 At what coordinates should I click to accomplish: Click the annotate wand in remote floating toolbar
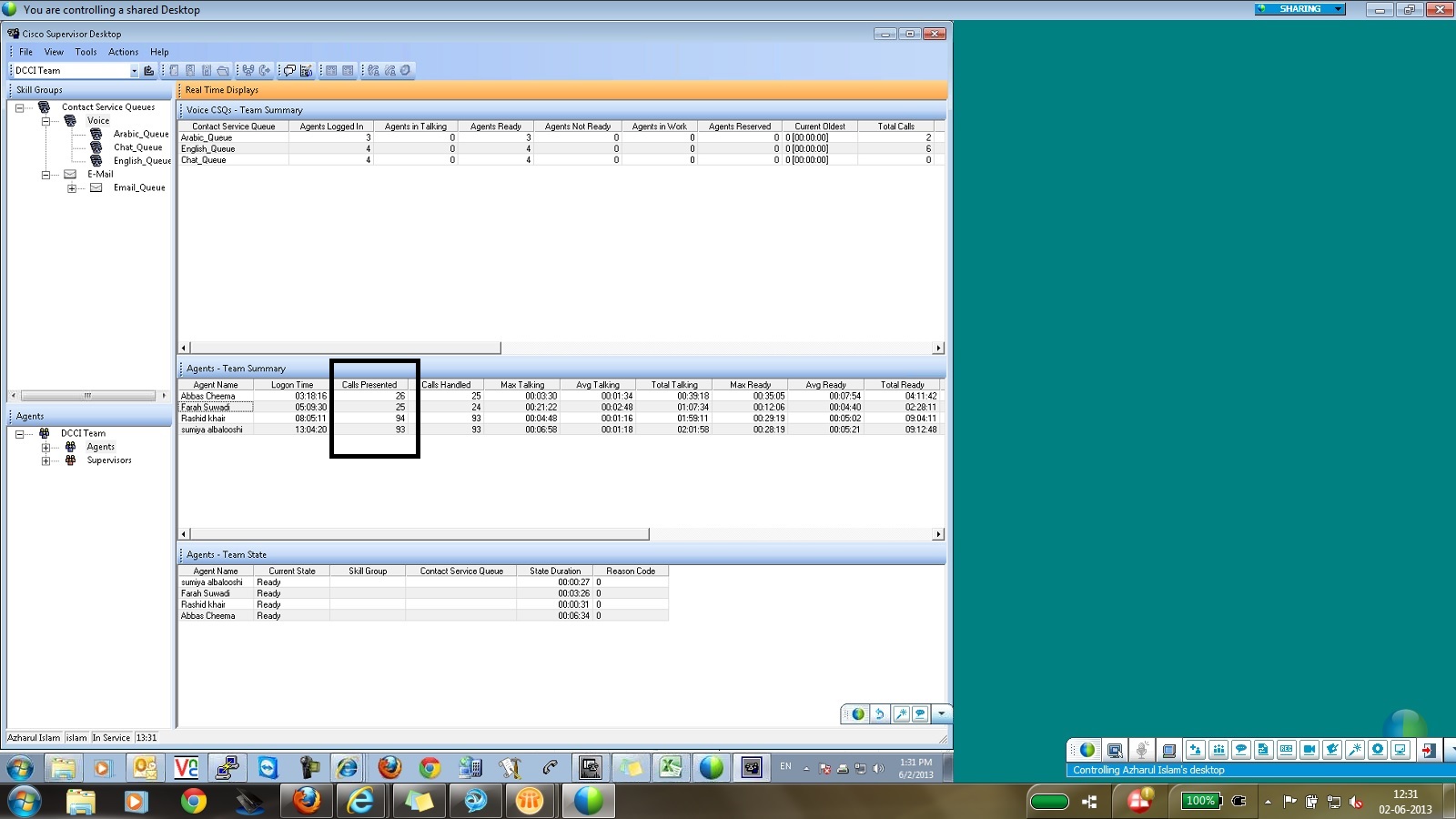point(901,713)
